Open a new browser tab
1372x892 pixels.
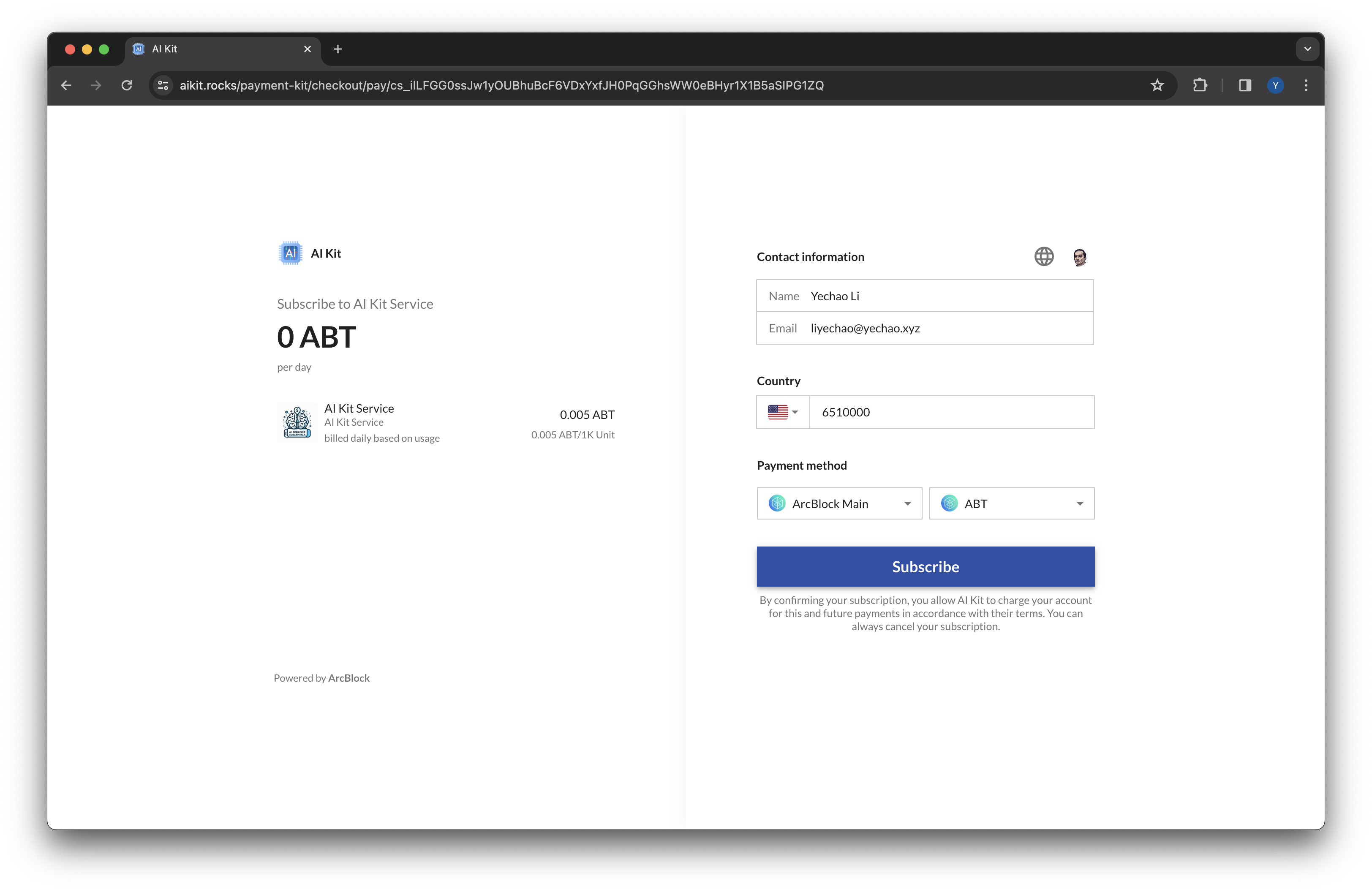tap(338, 49)
